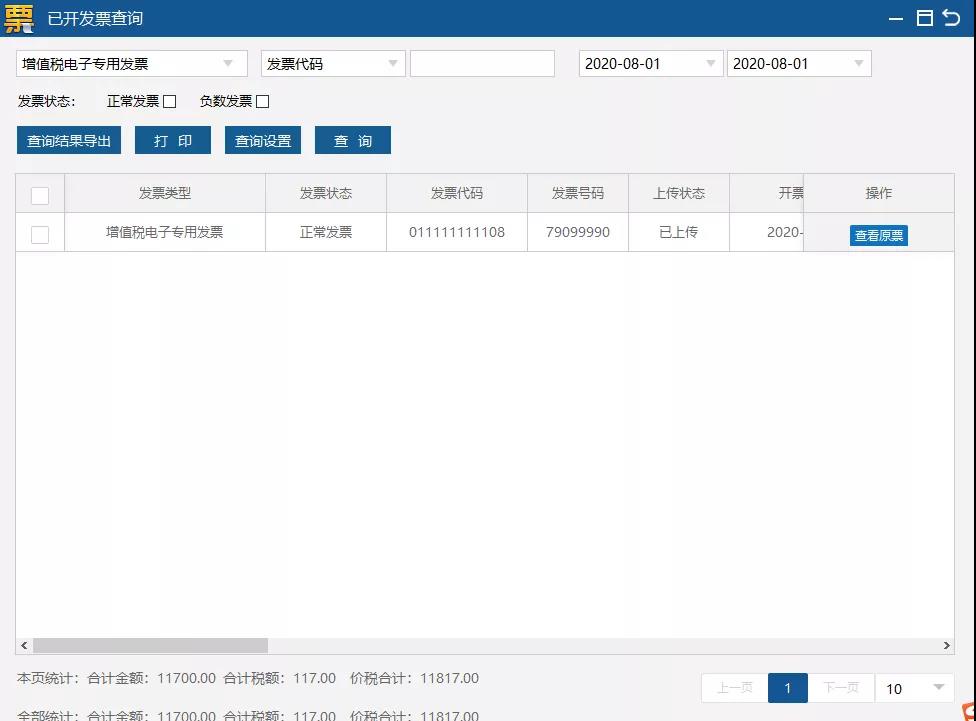Click the 查询结果导出 export button

[68, 140]
